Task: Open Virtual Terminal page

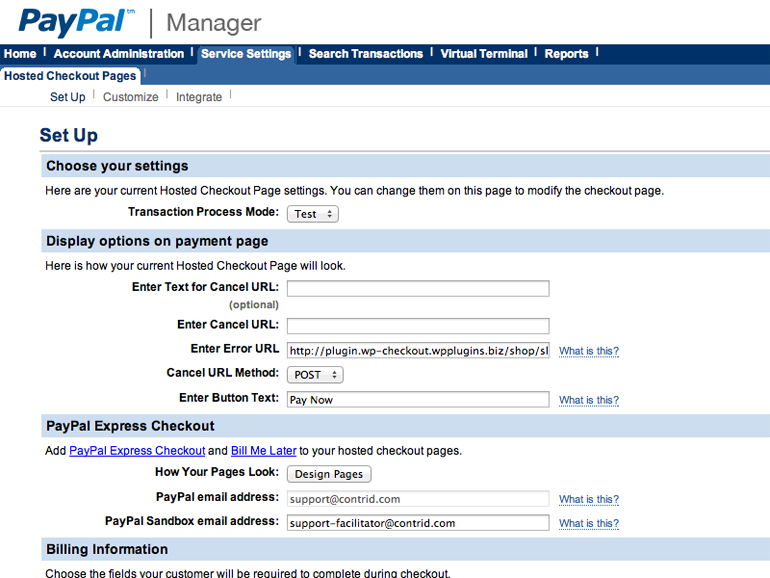Action: click(x=486, y=54)
